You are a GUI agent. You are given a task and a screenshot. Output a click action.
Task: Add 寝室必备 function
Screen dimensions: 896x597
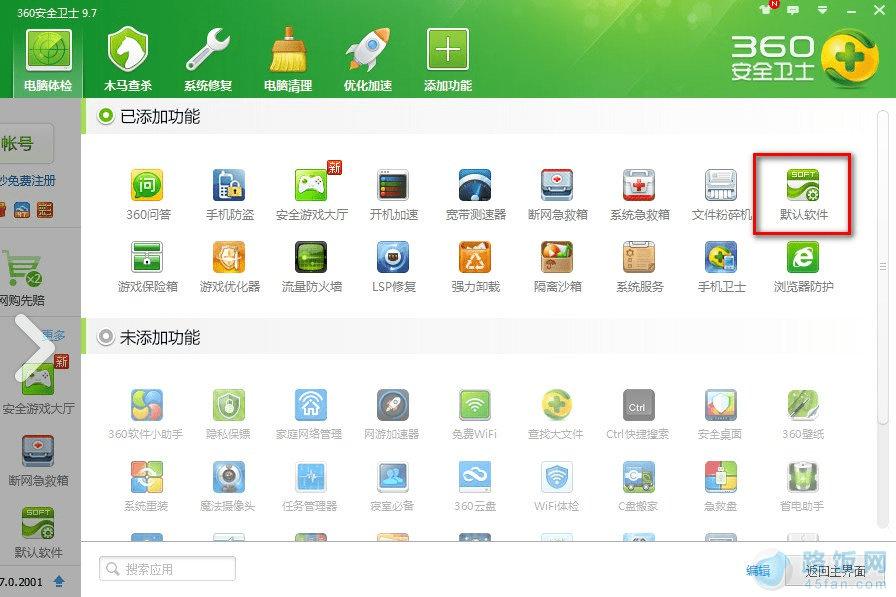tap(392, 486)
